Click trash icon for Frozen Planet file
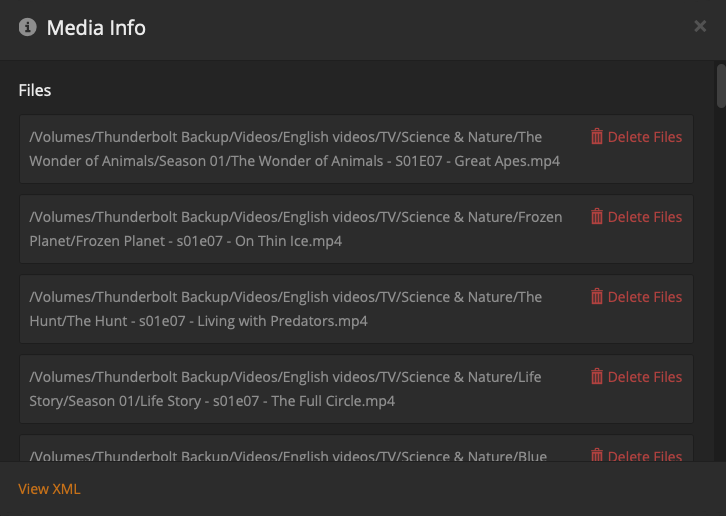Image resolution: width=726 pixels, height=516 pixels. [x=597, y=217]
